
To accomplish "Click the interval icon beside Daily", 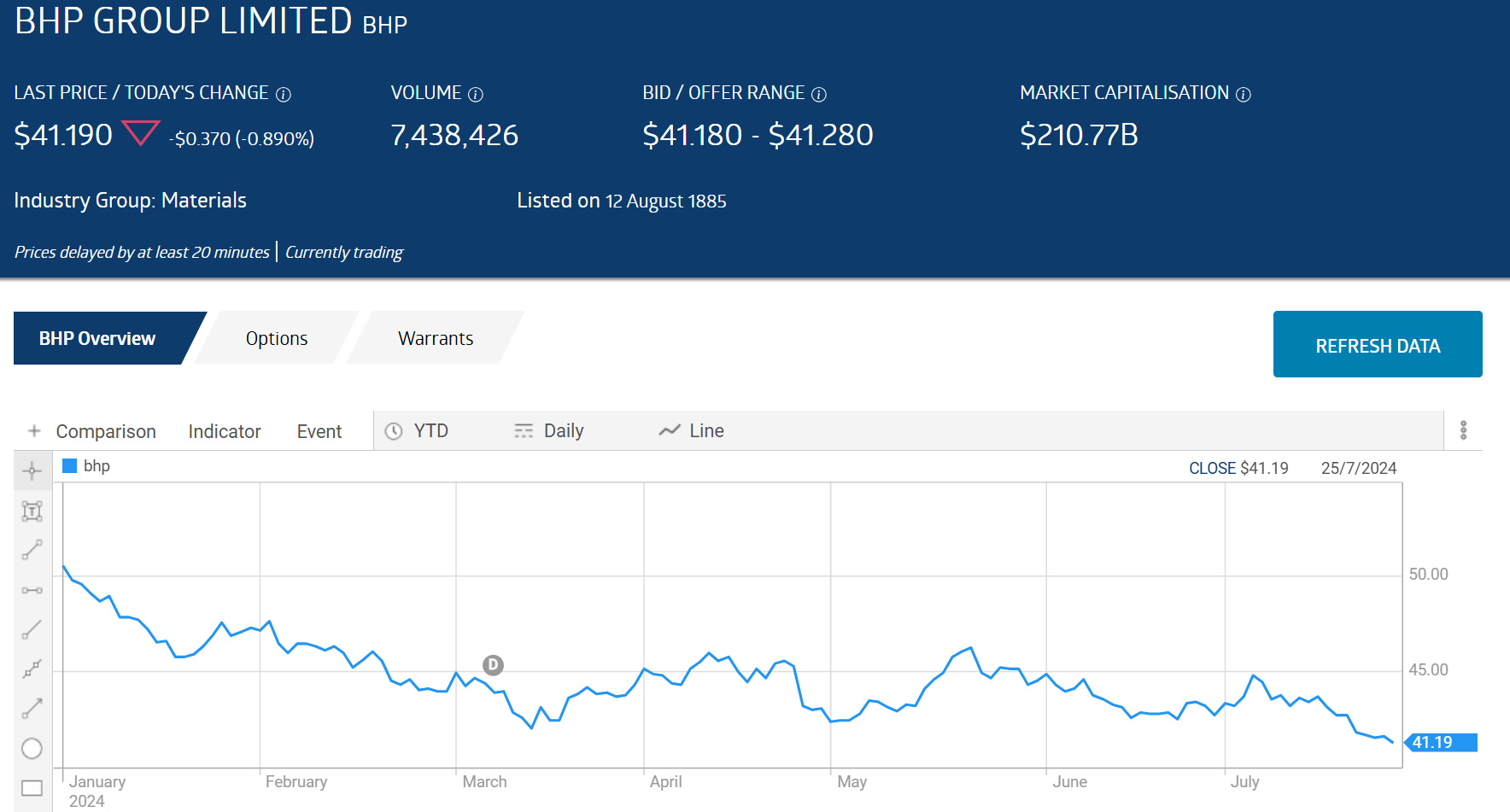I will [x=524, y=431].
